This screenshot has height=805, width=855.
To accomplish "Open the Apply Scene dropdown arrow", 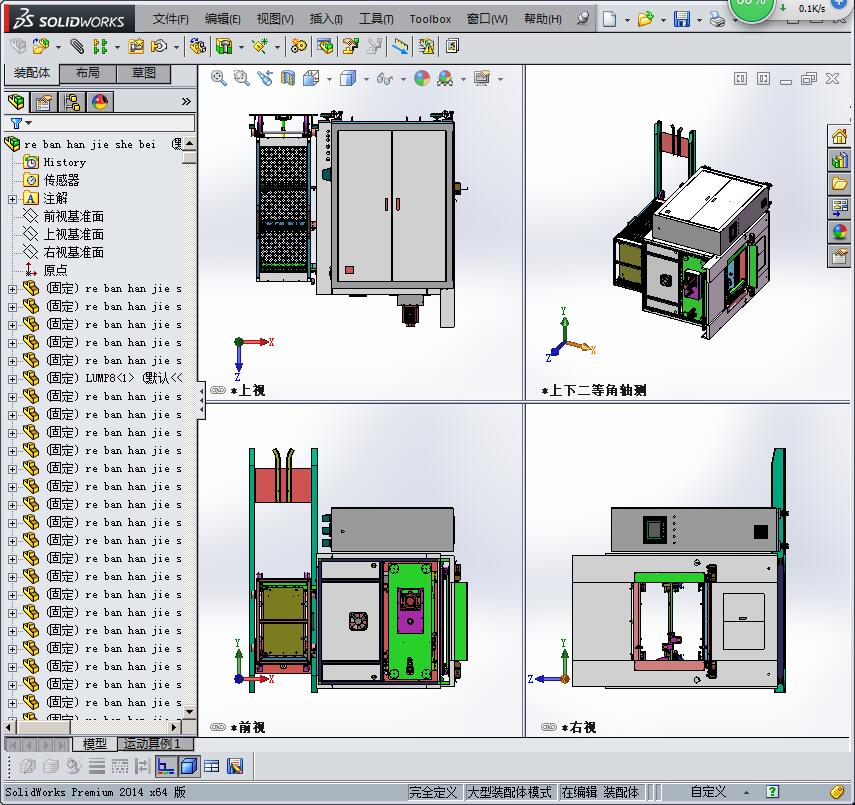I will pos(463,80).
